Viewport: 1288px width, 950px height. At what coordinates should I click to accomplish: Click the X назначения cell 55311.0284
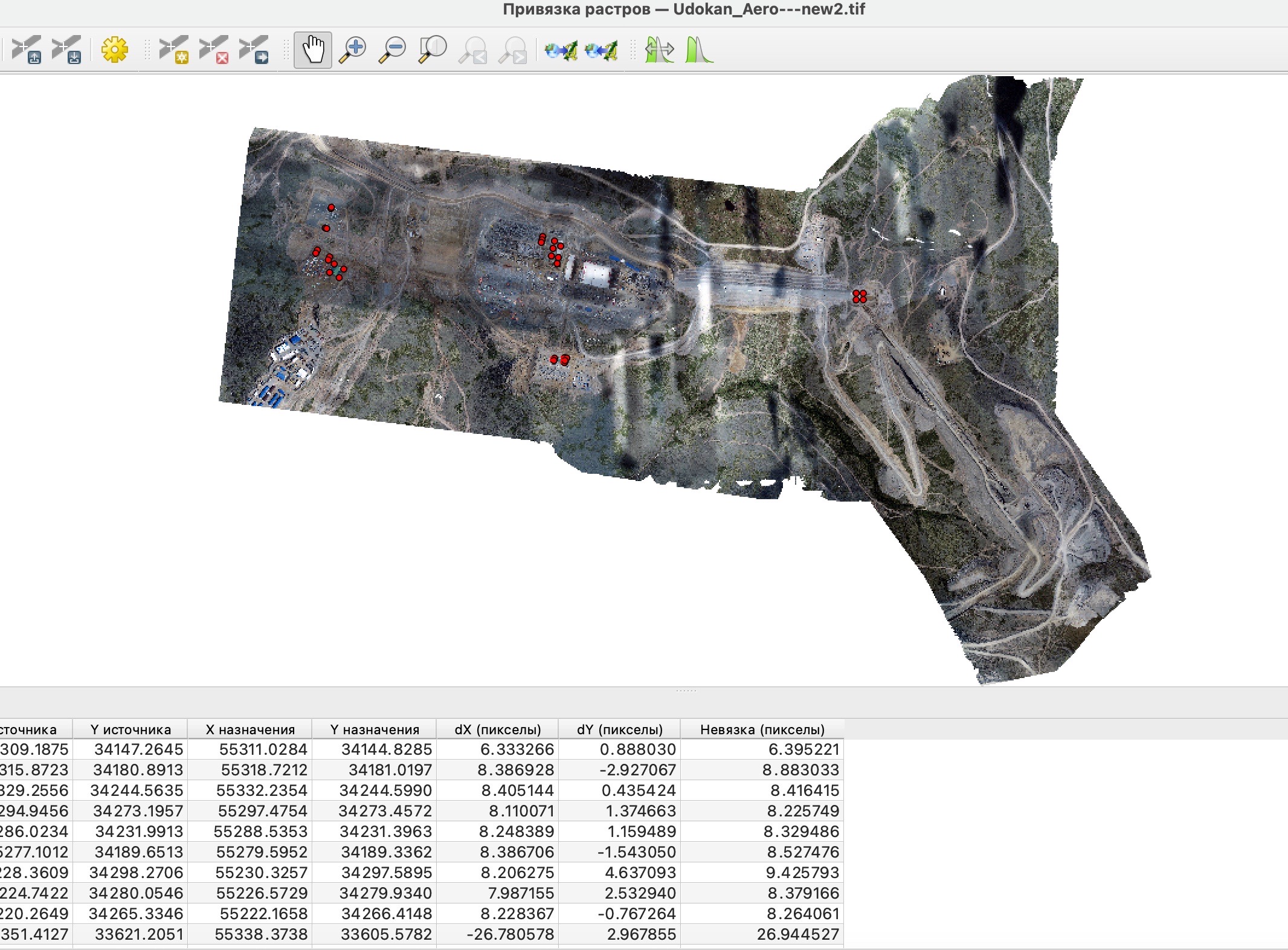click(x=263, y=749)
